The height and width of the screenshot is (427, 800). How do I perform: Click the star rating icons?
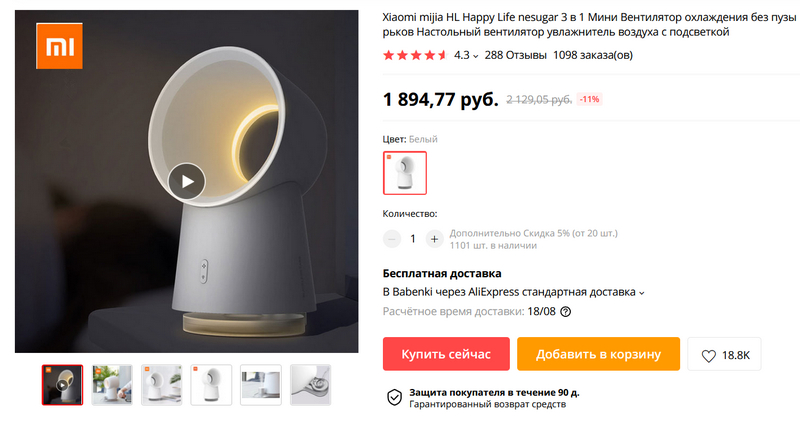(x=415, y=55)
